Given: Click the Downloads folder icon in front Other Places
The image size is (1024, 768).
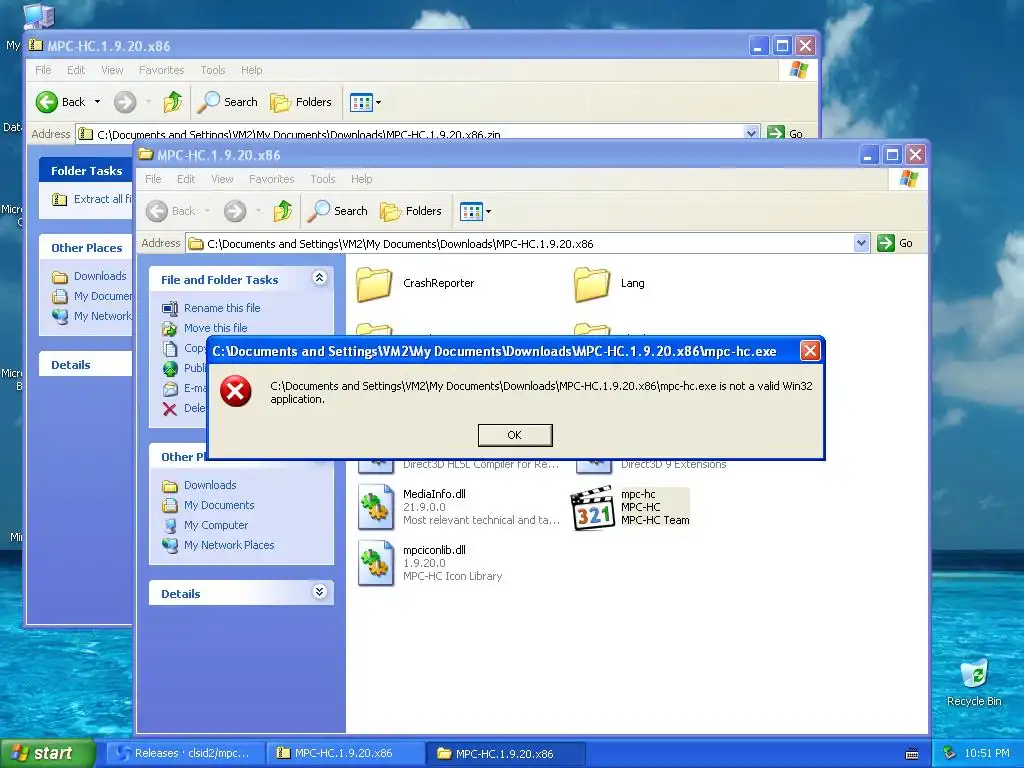Looking at the screenshot, I should [x=170, y=486].
